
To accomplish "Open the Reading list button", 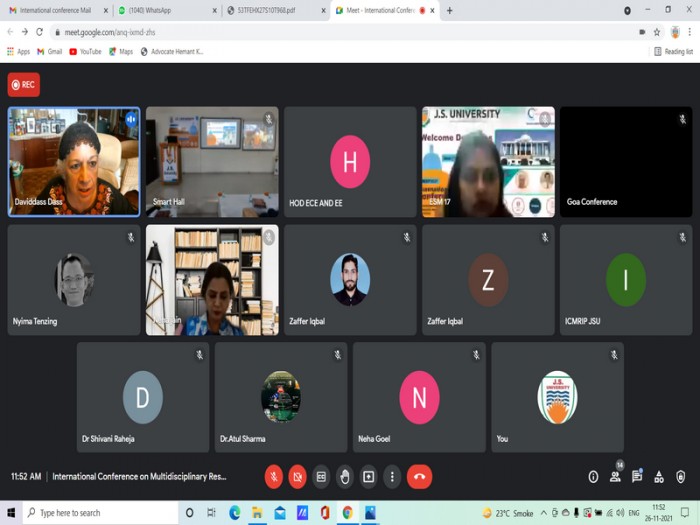I will (x=673, y=52).
